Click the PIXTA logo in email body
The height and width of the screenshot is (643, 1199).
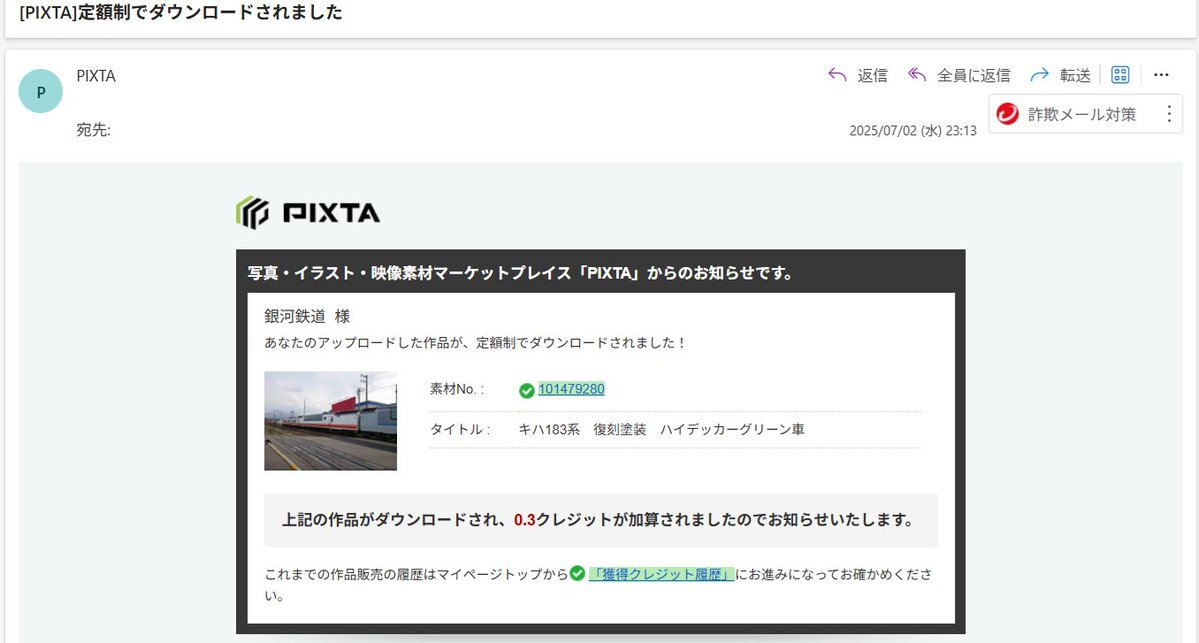(307, 212)
